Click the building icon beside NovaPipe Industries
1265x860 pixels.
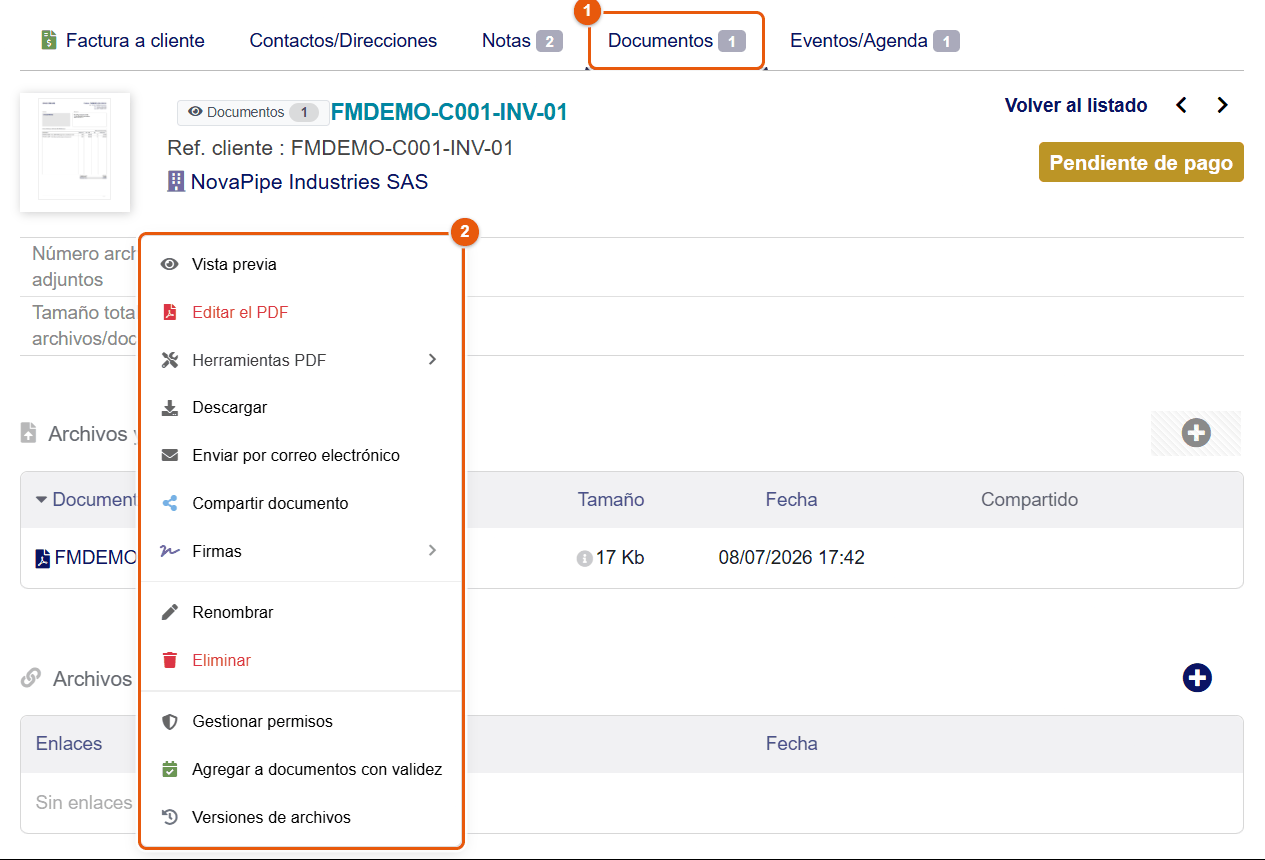coord(176,181)
